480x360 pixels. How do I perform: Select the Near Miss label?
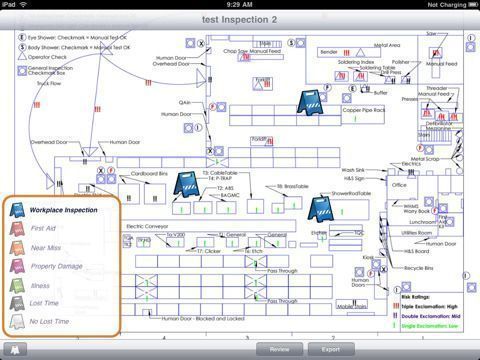46,248
